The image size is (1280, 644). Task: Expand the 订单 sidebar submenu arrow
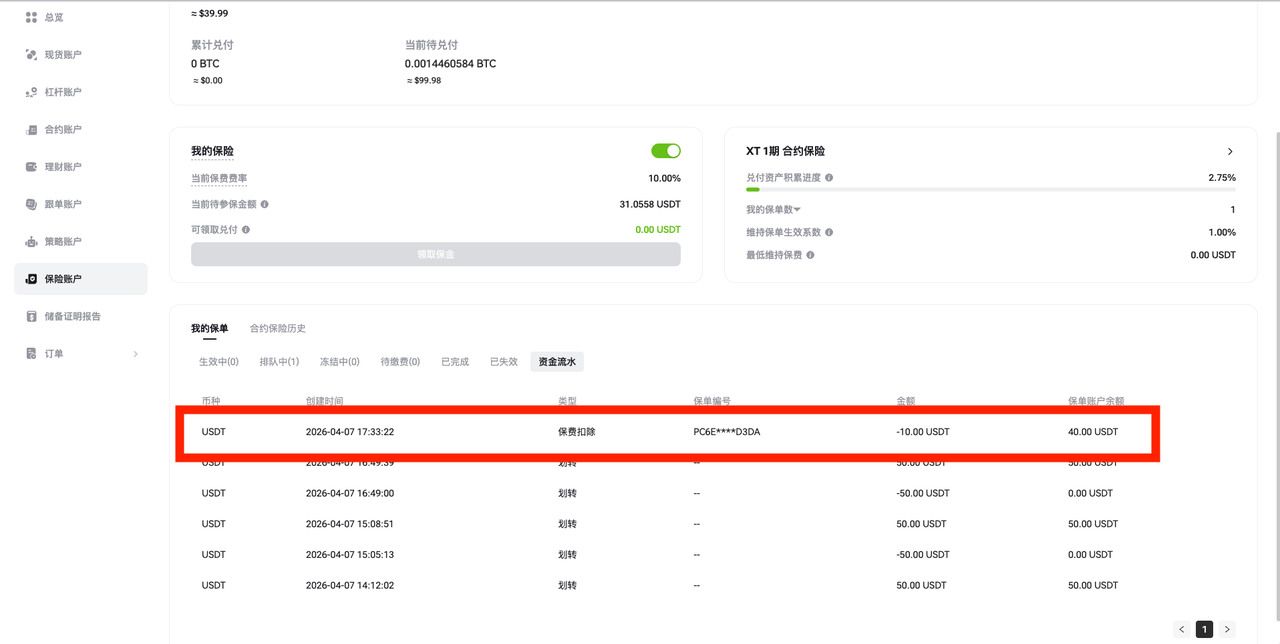coord(135,354)
